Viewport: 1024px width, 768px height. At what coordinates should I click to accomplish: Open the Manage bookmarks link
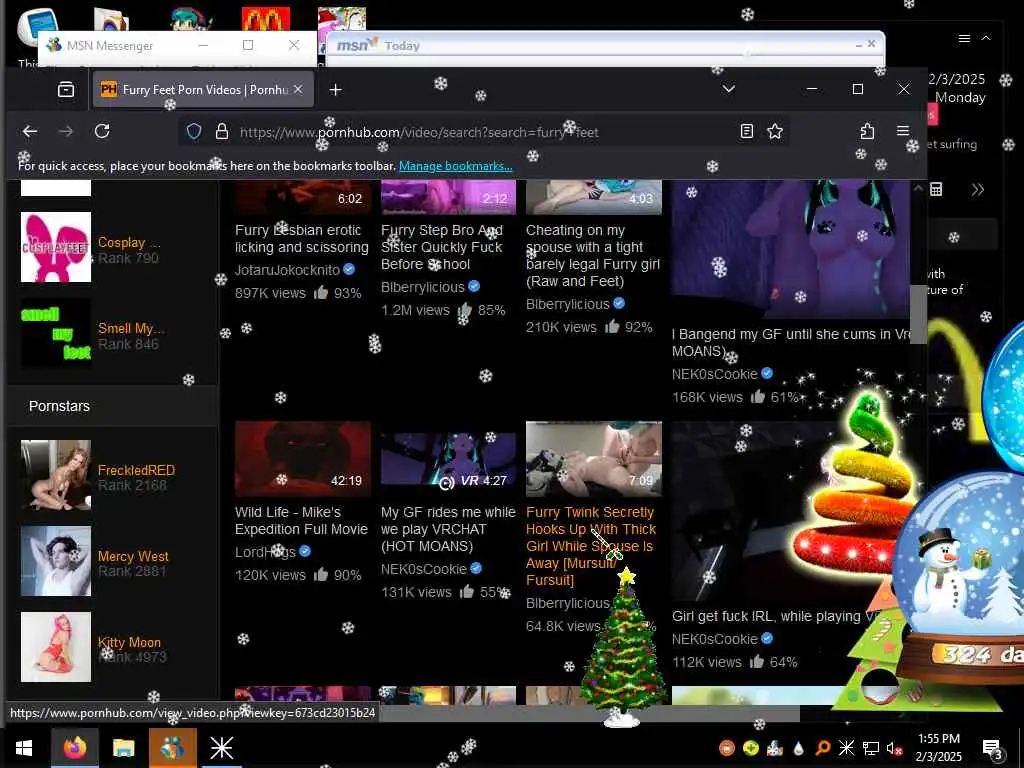tap(456, 166)
